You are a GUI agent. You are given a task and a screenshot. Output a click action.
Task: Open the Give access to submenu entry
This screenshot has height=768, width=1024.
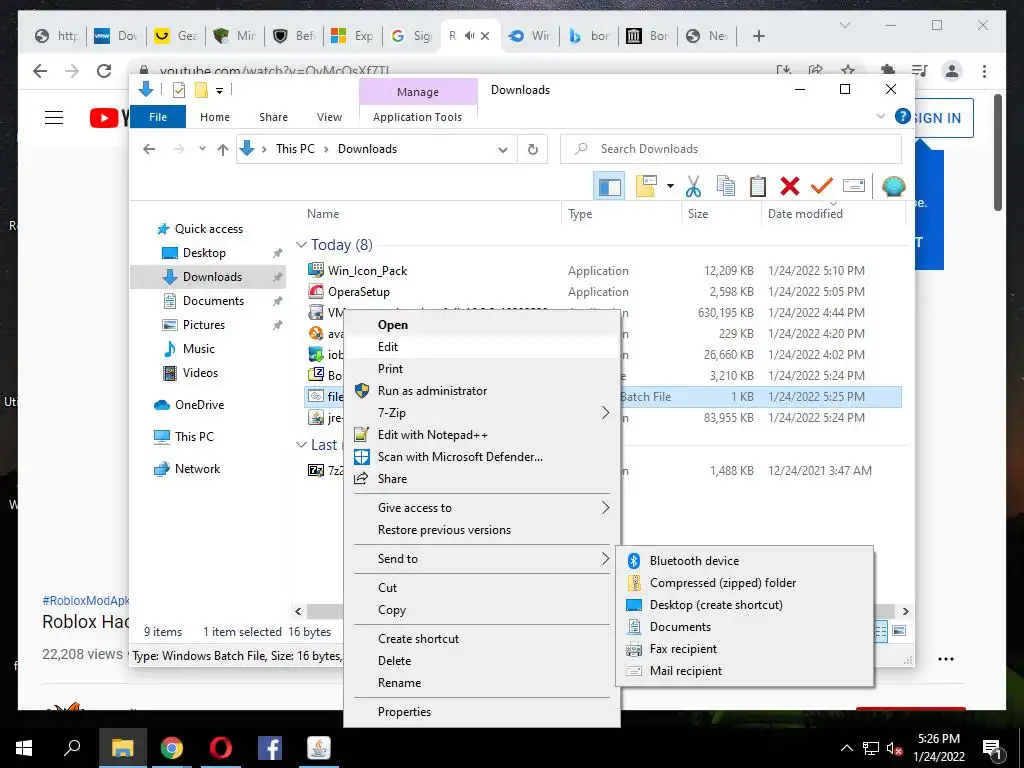tap(482, 508)
